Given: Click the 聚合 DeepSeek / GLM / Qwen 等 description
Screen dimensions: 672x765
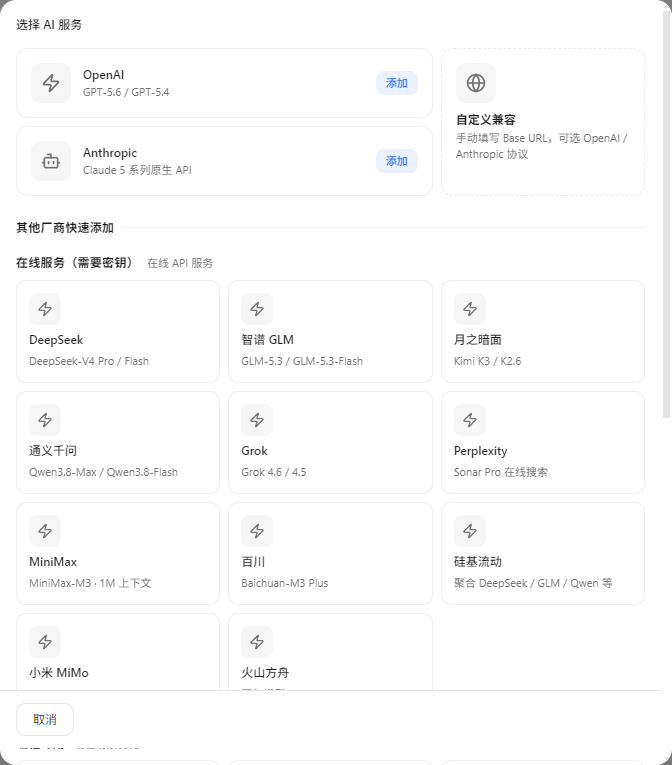Looking at the screenshot, I should (533, 583).
